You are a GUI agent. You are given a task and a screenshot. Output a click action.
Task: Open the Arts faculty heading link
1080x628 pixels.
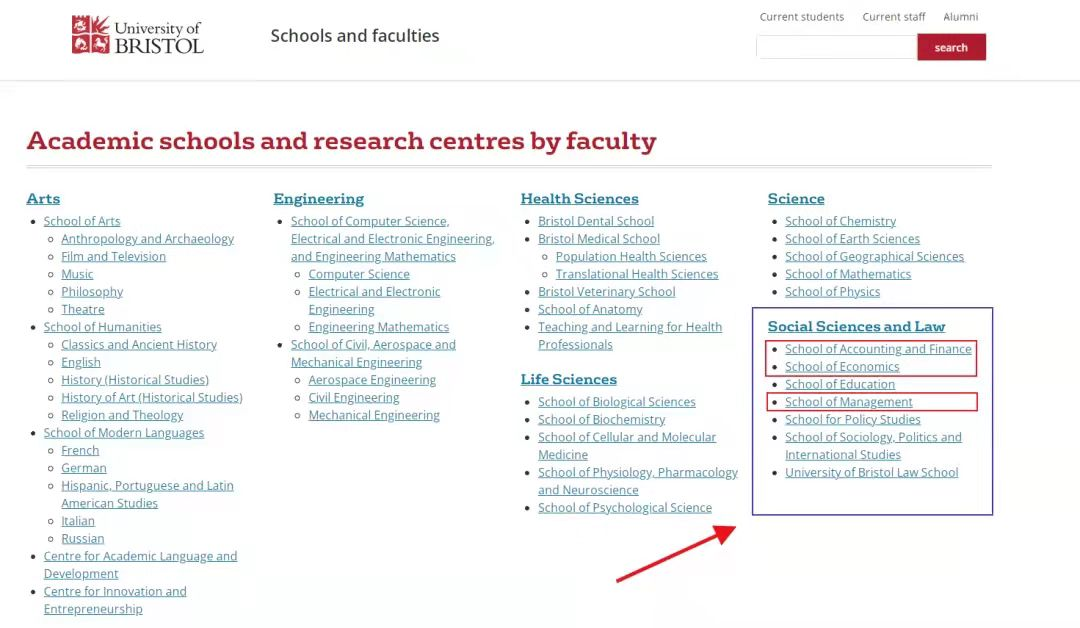43,198
